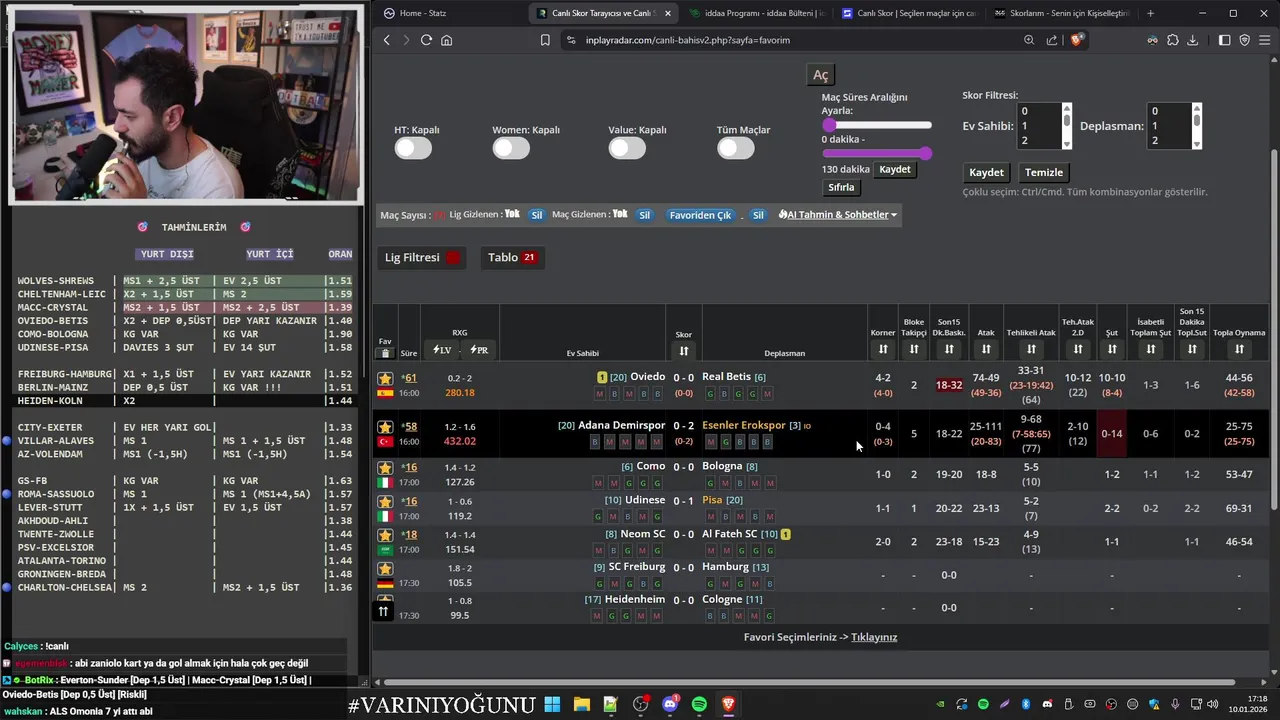Image resolution: width=1280 pixels, height=720 pixels.
Task: Reload the page in the browser
Action: (x=426, y=40)
